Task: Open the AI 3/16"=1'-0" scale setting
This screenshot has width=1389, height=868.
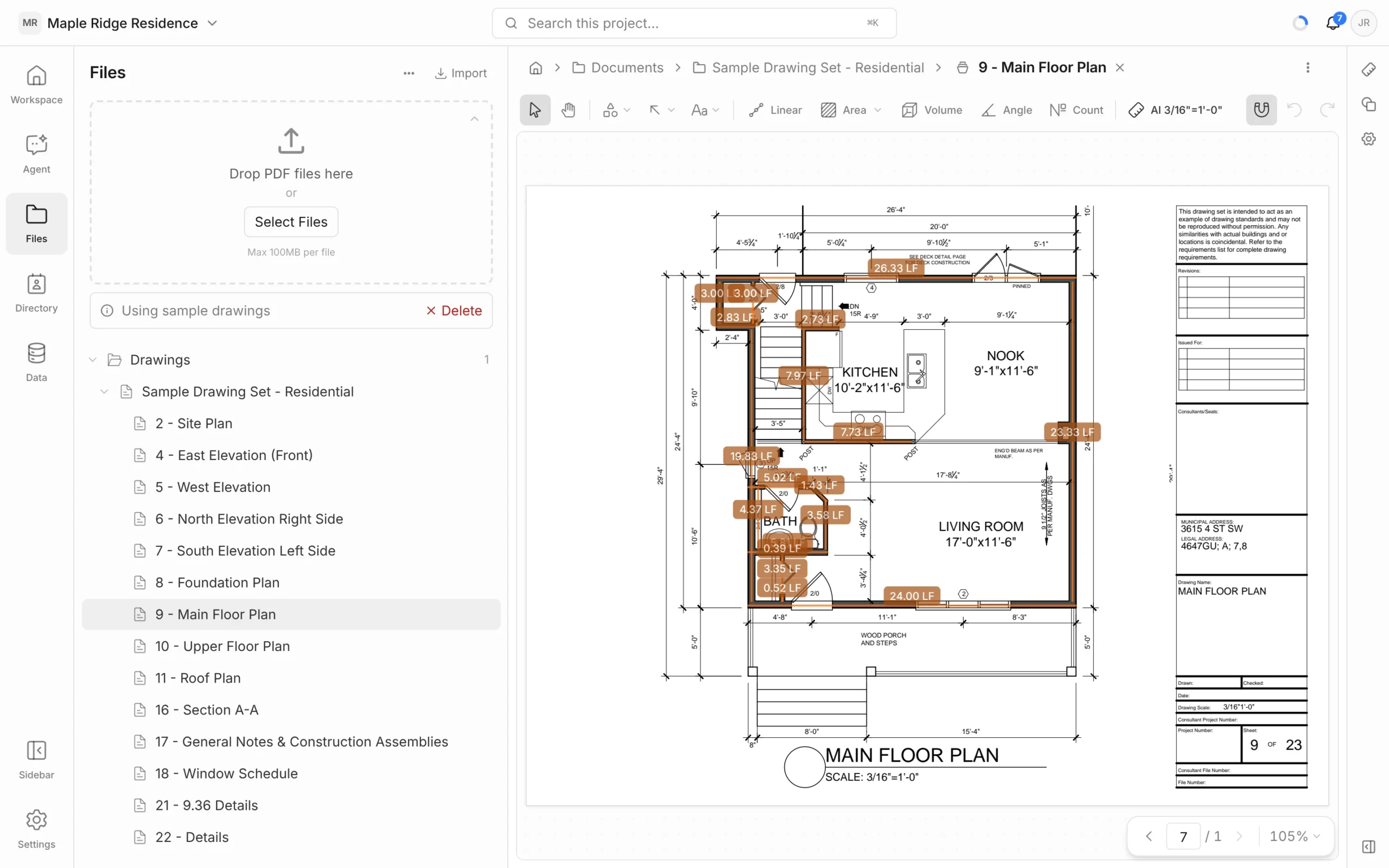Action: [1175, 110]
